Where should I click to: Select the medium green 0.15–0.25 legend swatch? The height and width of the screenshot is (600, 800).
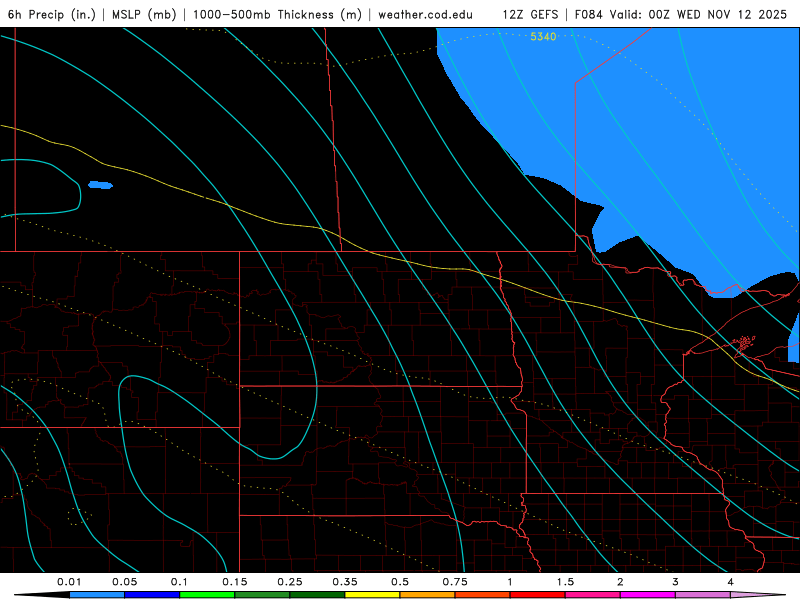[262, 595]
